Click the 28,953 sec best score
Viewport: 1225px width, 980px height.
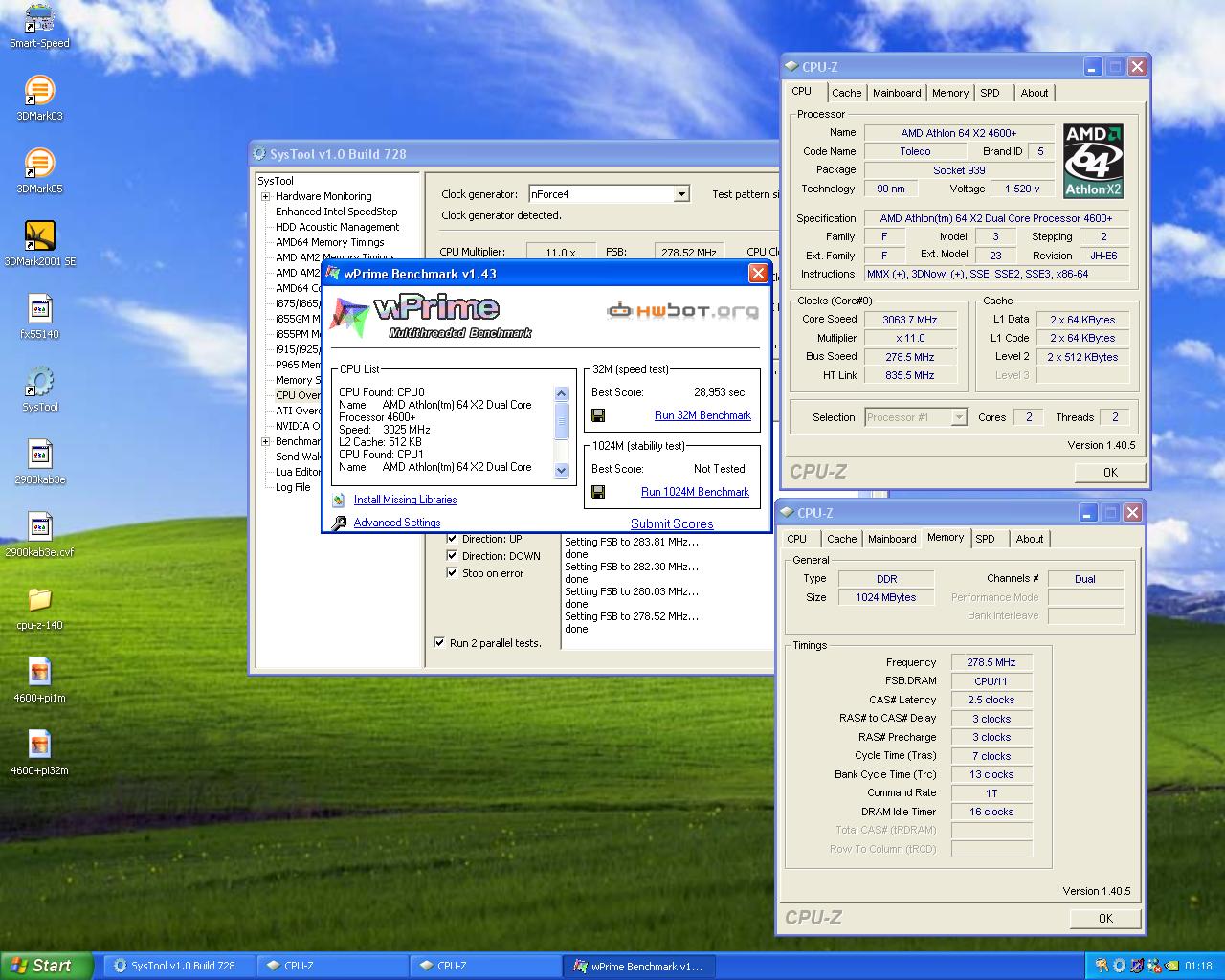click(719, 392)
